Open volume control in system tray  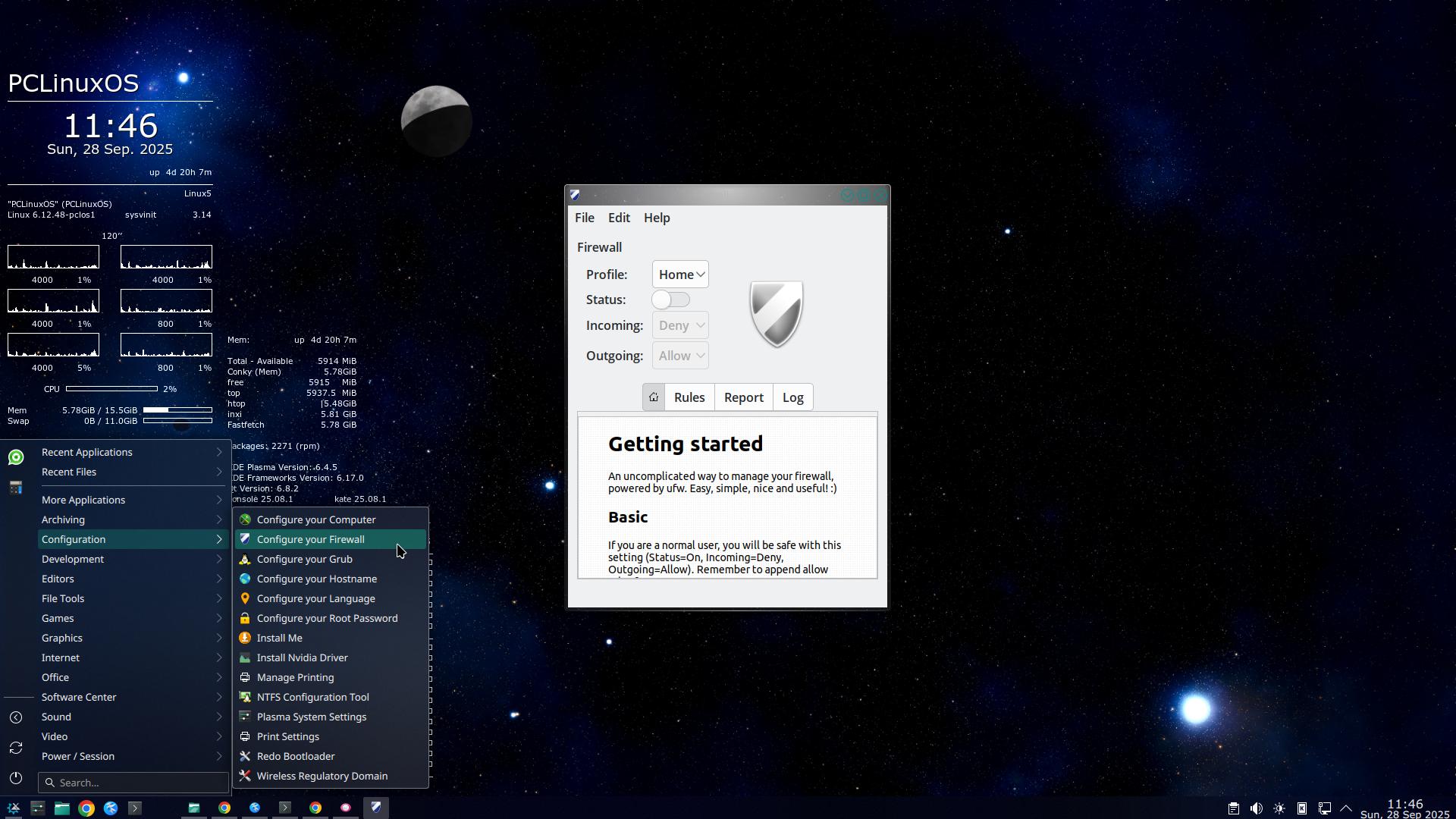coord(1257,808)
